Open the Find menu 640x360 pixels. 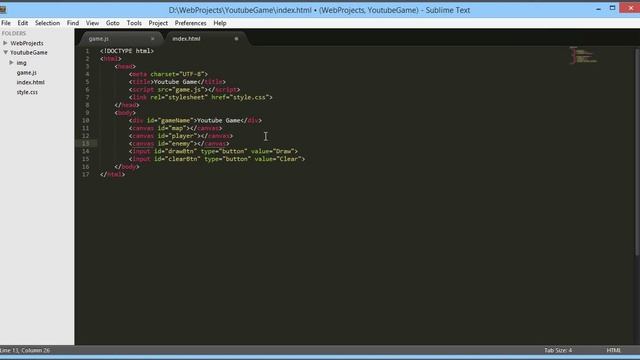73,23
